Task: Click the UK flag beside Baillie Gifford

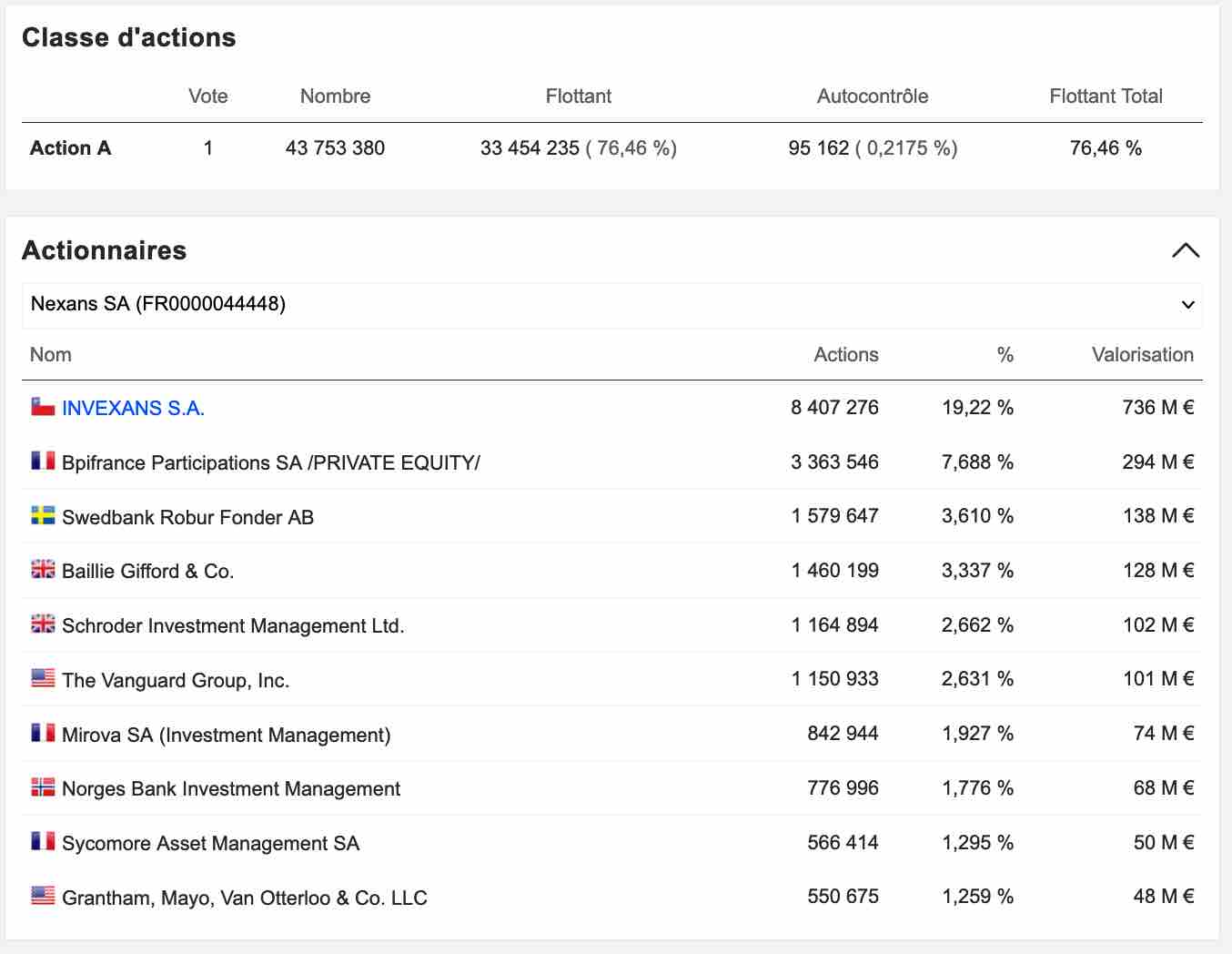Action: pos(43,570)
